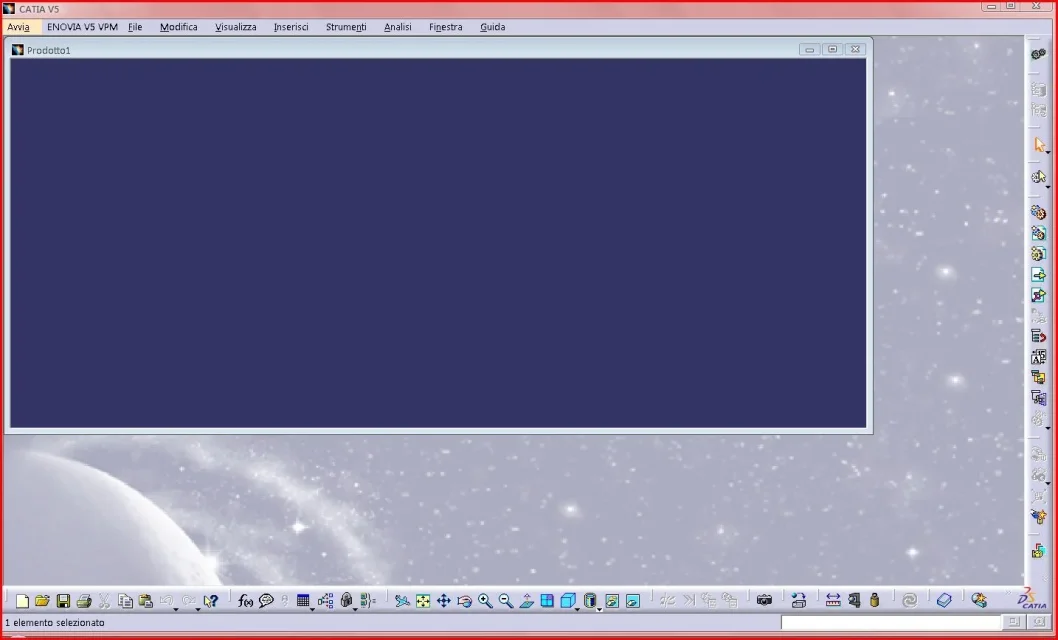Select the Rotate view tool
Image resolution: width=1058 pixels, height=640 pixels.
tap(464, 600)
